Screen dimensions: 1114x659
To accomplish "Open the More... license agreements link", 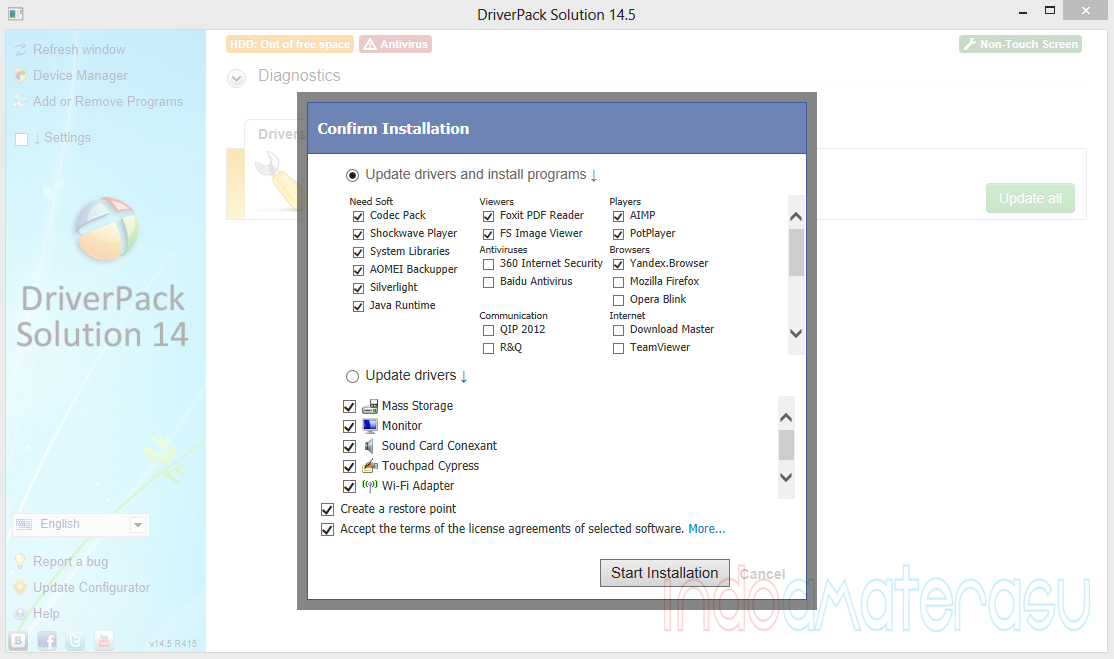I will (x=706, y=529).
